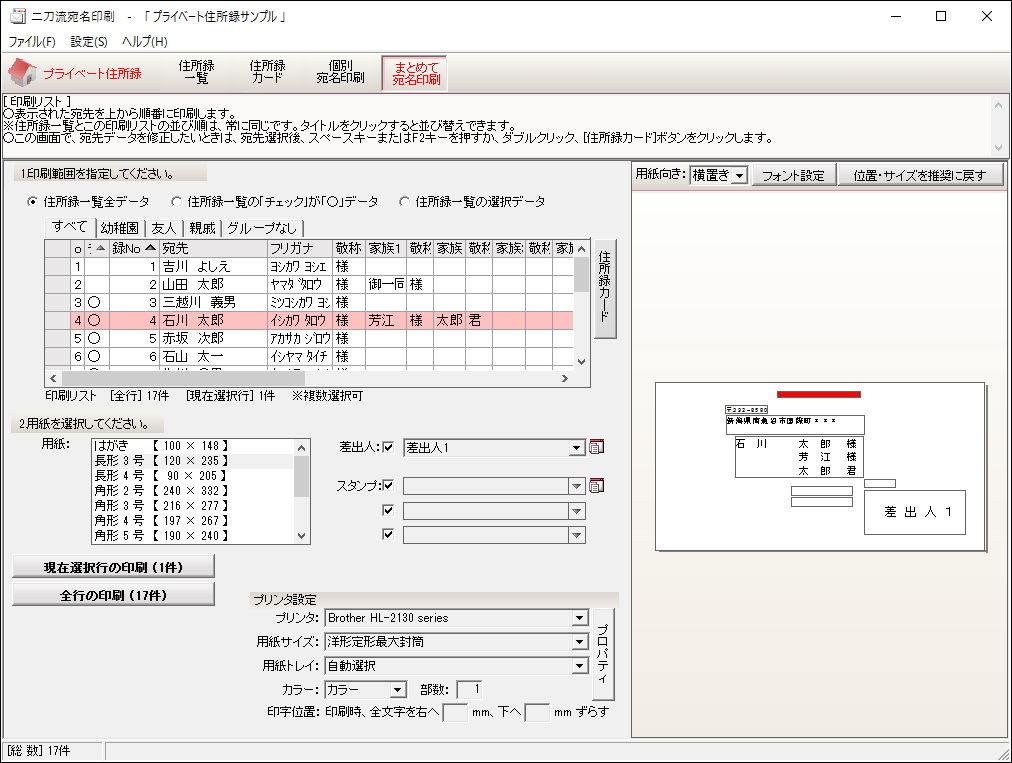Viewport: 1012px width, 763px height.
Task: Open stamp settings icon beside スタンプ dropdown
Action: click(597, 485)
